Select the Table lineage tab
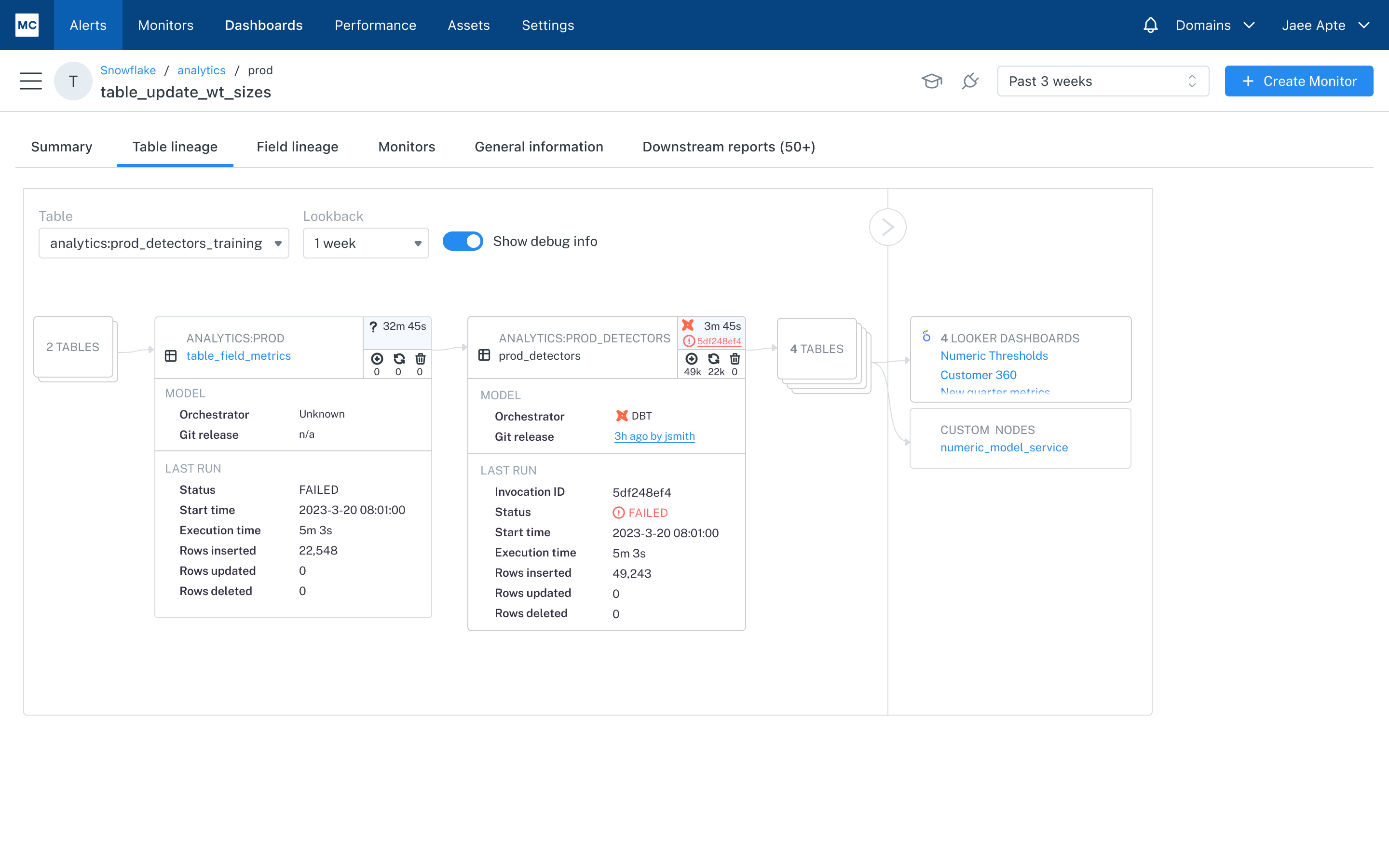 175,147
